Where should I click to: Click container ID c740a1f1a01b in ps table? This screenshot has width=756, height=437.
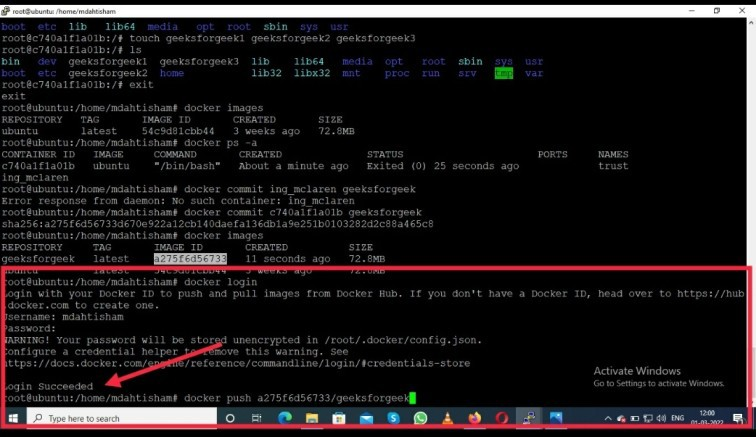click(x=38, y=166)
